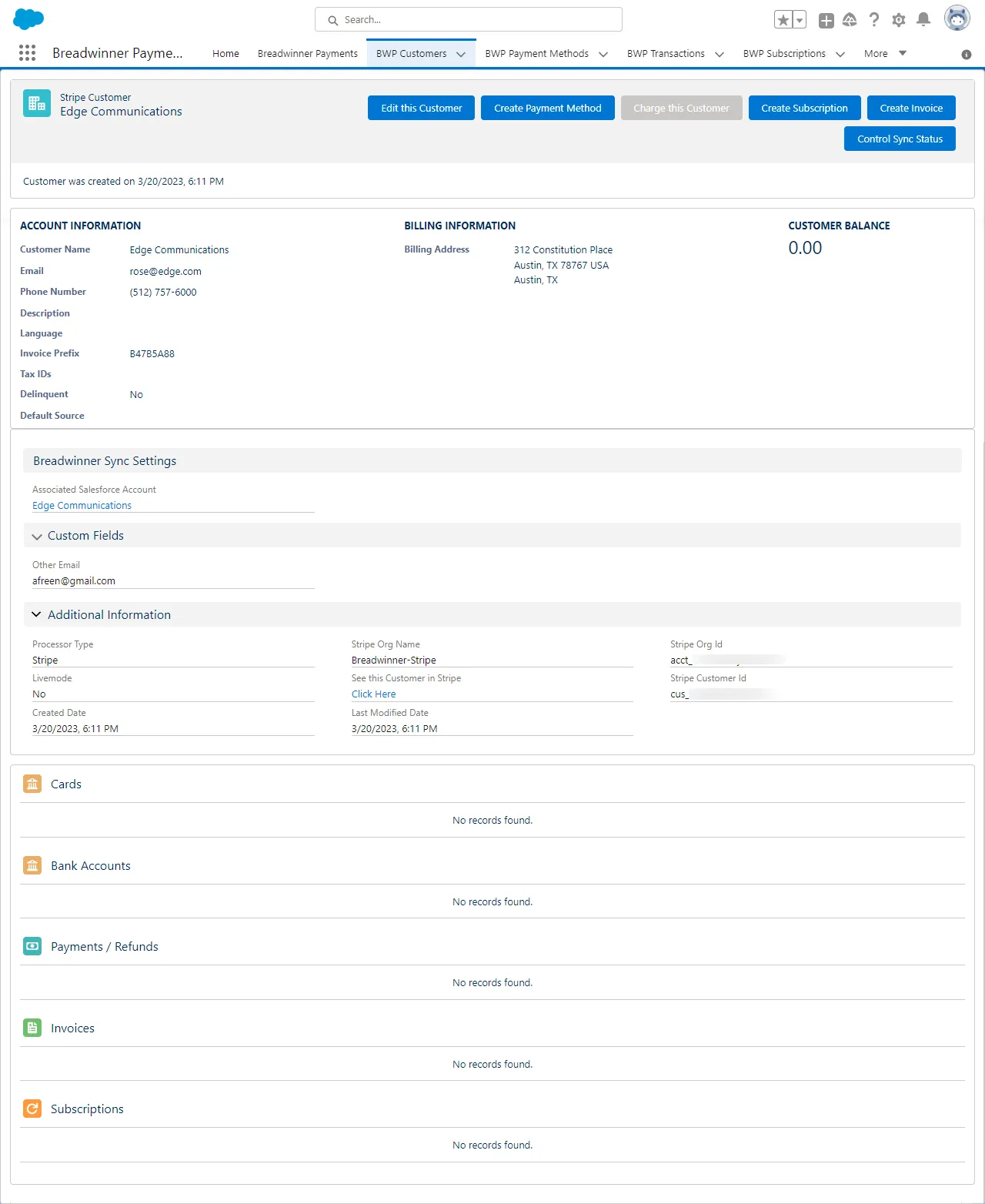Open BWP Subscriptions tab dropdown chevron
The width and height of the screenshot is (985, 1204).
point(840,54)
